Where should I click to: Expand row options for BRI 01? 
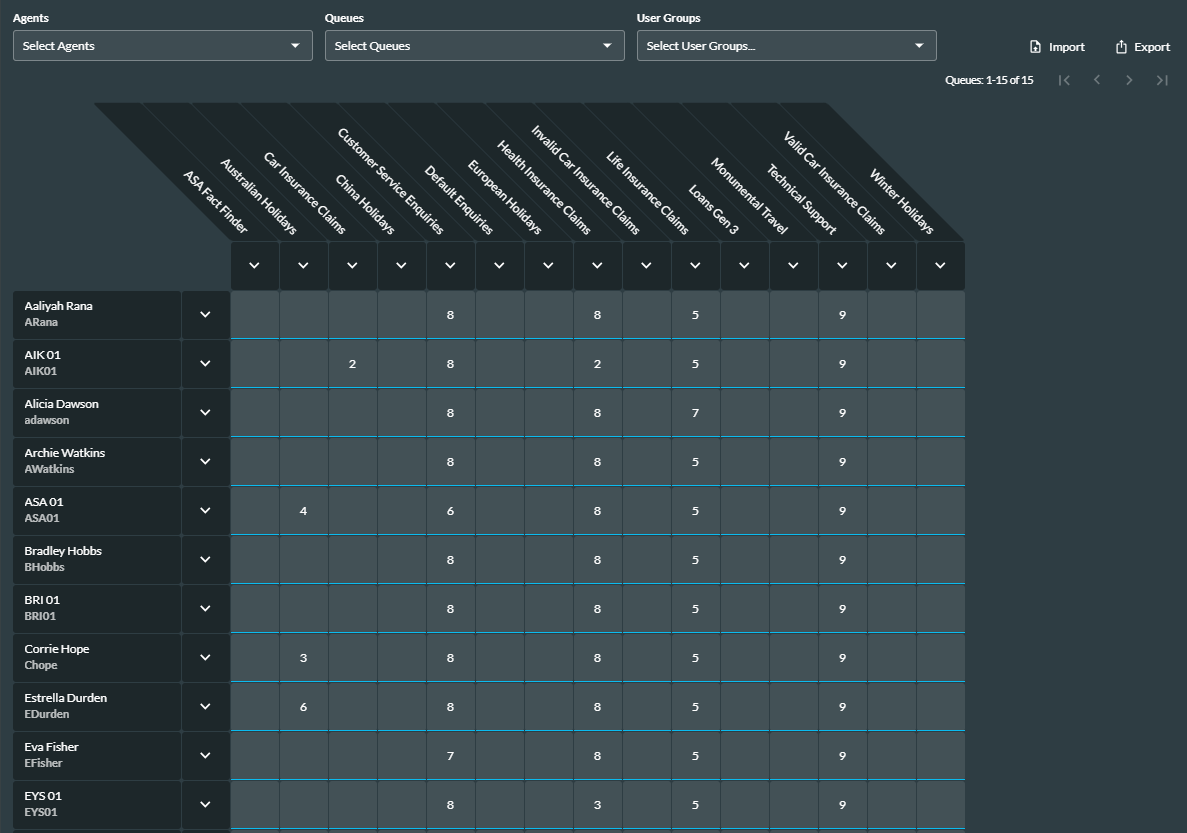pos(205,608)
